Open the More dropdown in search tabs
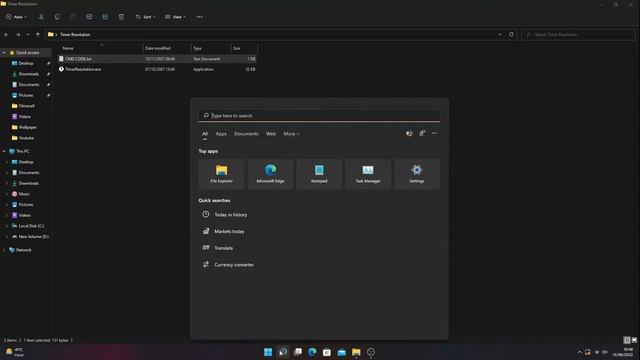This screenshot has width=640, height=360. (x=291, y=133)
